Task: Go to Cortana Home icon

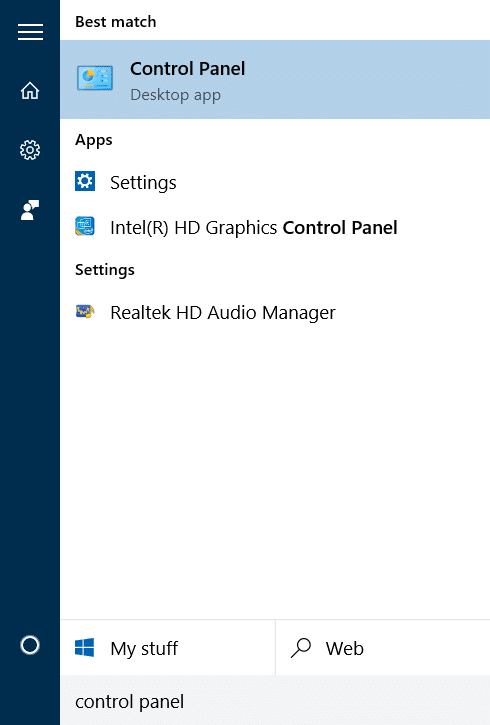Action: coord(30,90)
